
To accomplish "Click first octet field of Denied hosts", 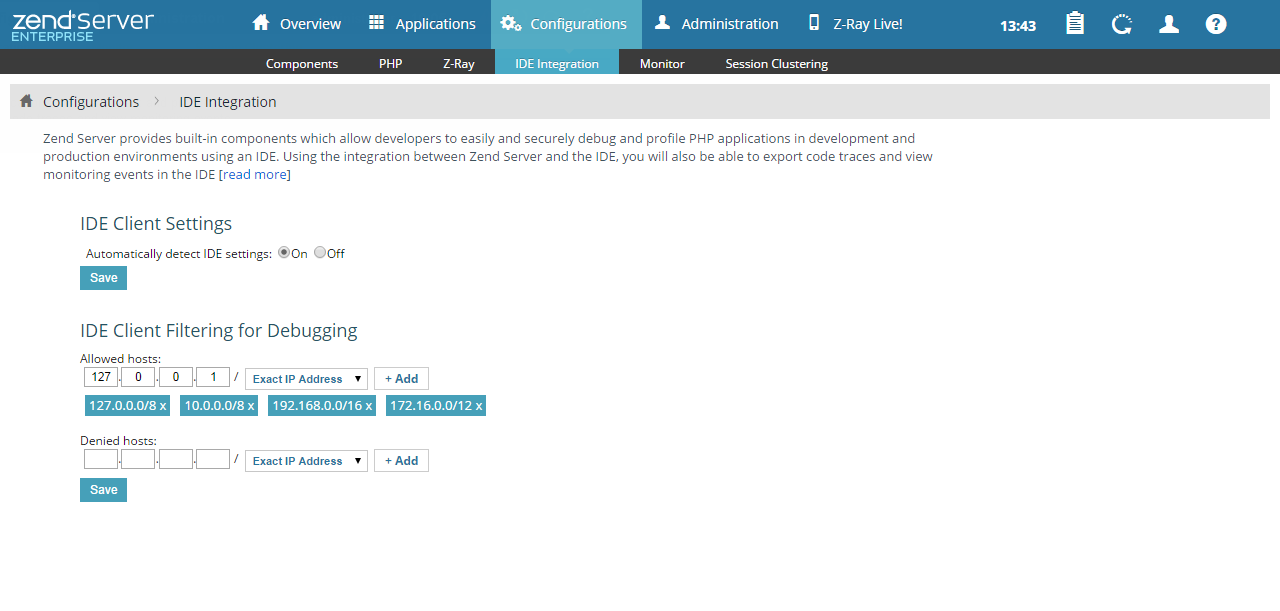I will pyautogui.click(x=101, y=460).
